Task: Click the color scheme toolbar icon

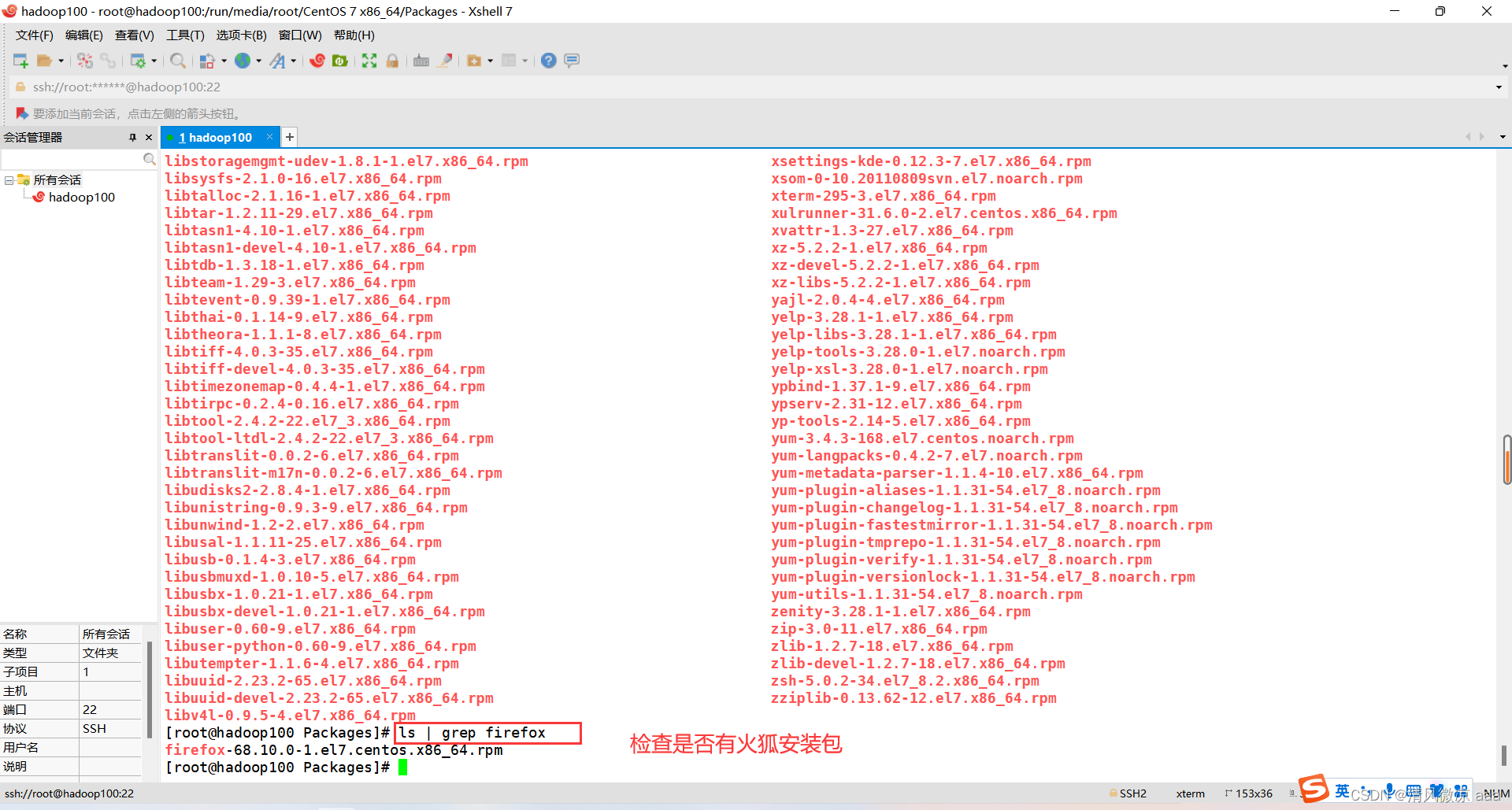Action: pos(208,61)
